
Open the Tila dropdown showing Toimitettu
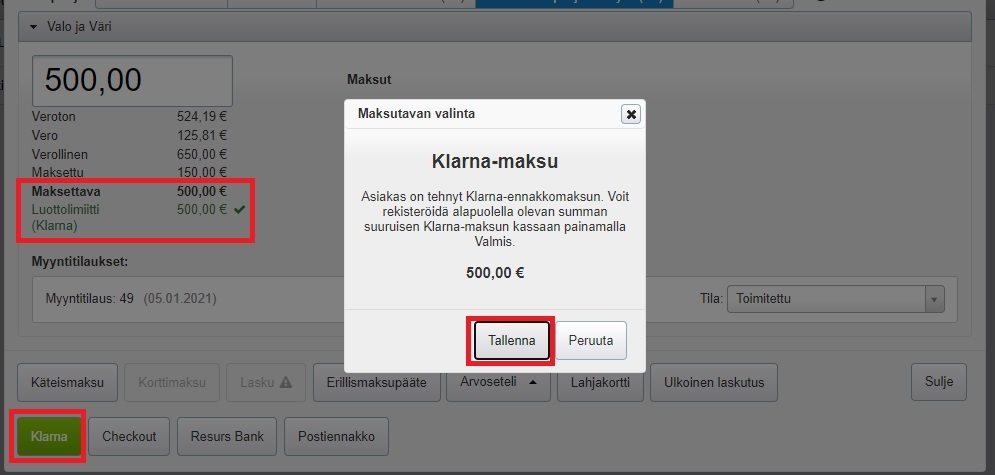pos(835,298)
